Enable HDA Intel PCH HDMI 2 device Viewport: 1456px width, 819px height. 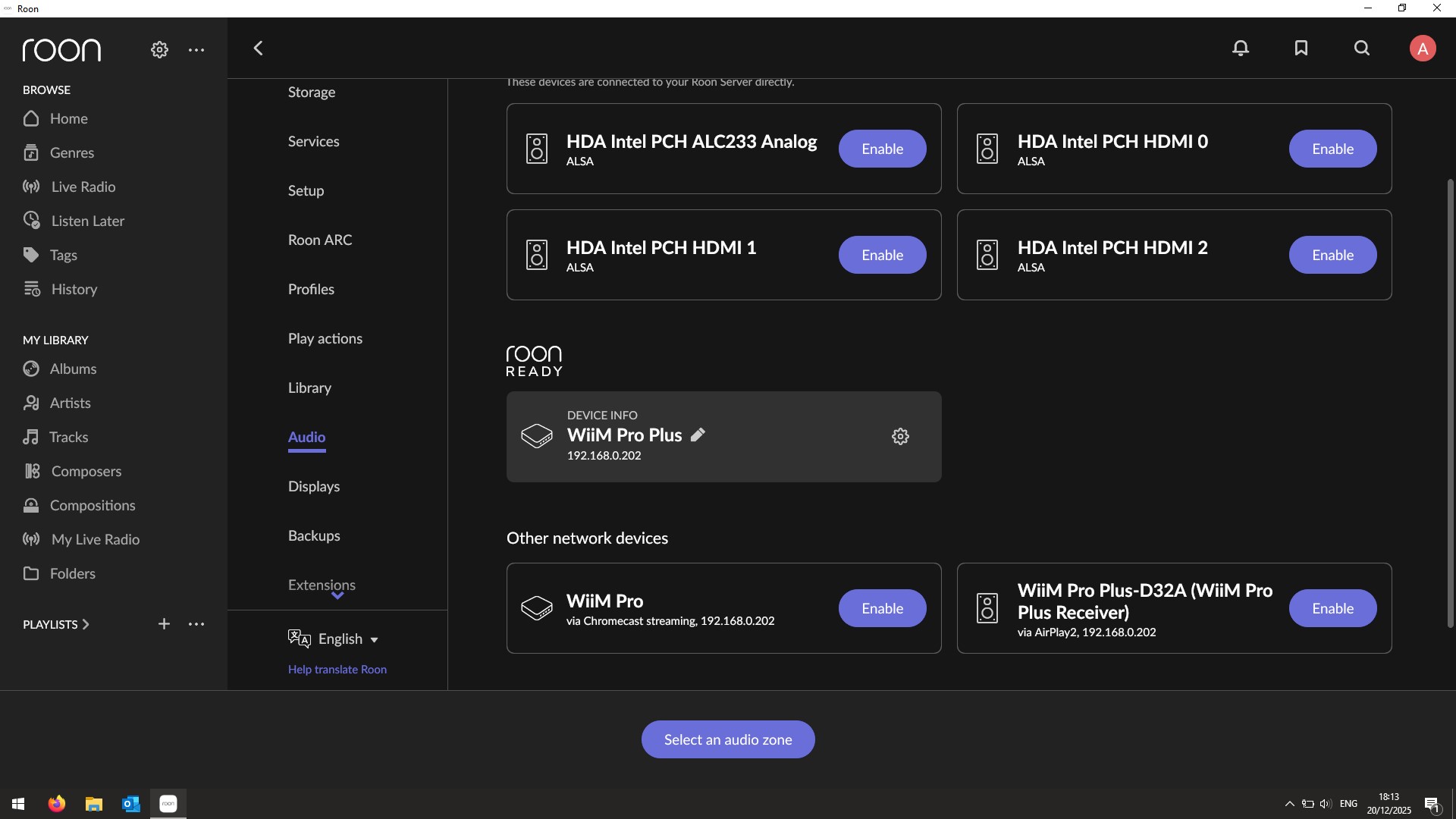click(x=1332, y=255)
